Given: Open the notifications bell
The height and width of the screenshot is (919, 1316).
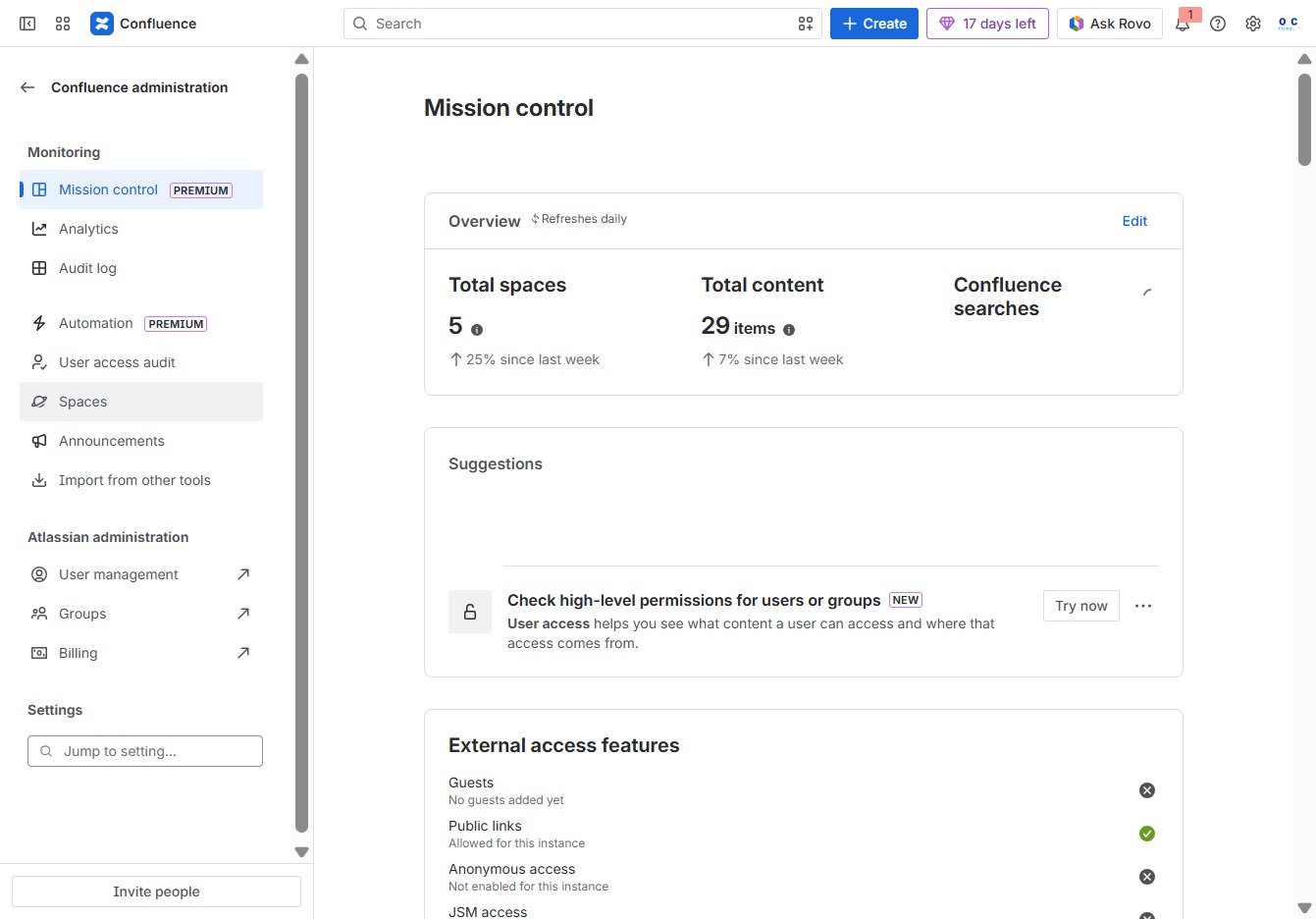Looking at the screenshot, I should [x=1183, y=25].
